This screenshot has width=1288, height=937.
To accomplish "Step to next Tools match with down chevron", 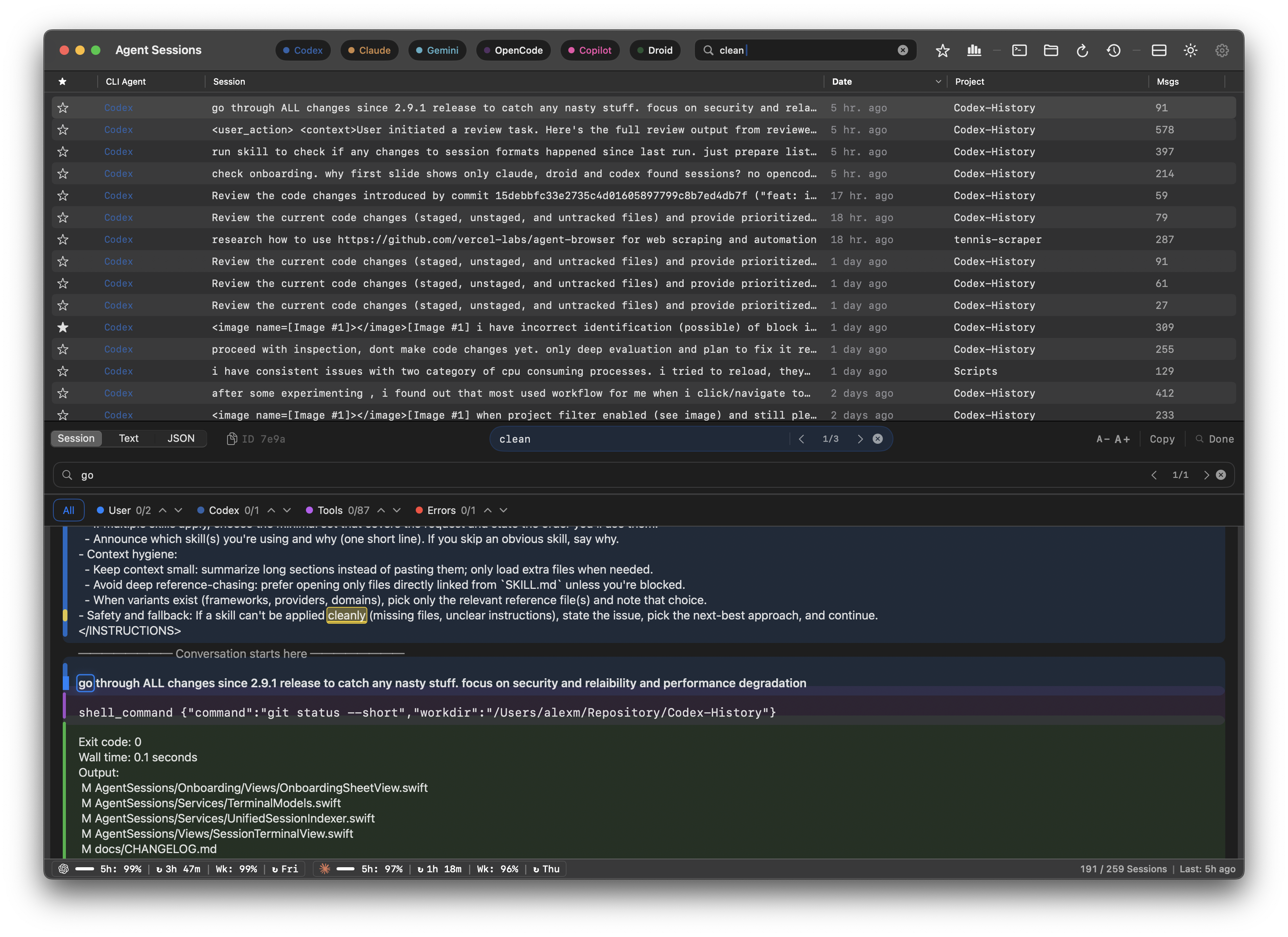I will click(398, 510).
